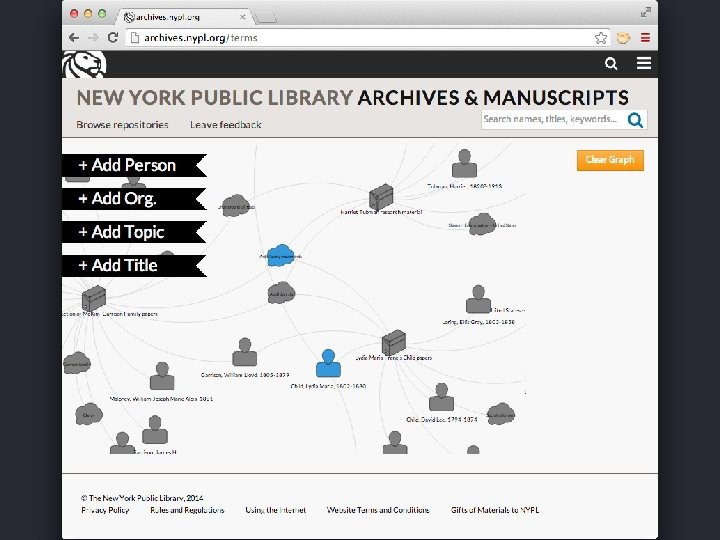Image resolution: width=720 pixels, height=540 pixels.
Task: Select the Harriet Tubman research material box node
Action: coord(381,197)
